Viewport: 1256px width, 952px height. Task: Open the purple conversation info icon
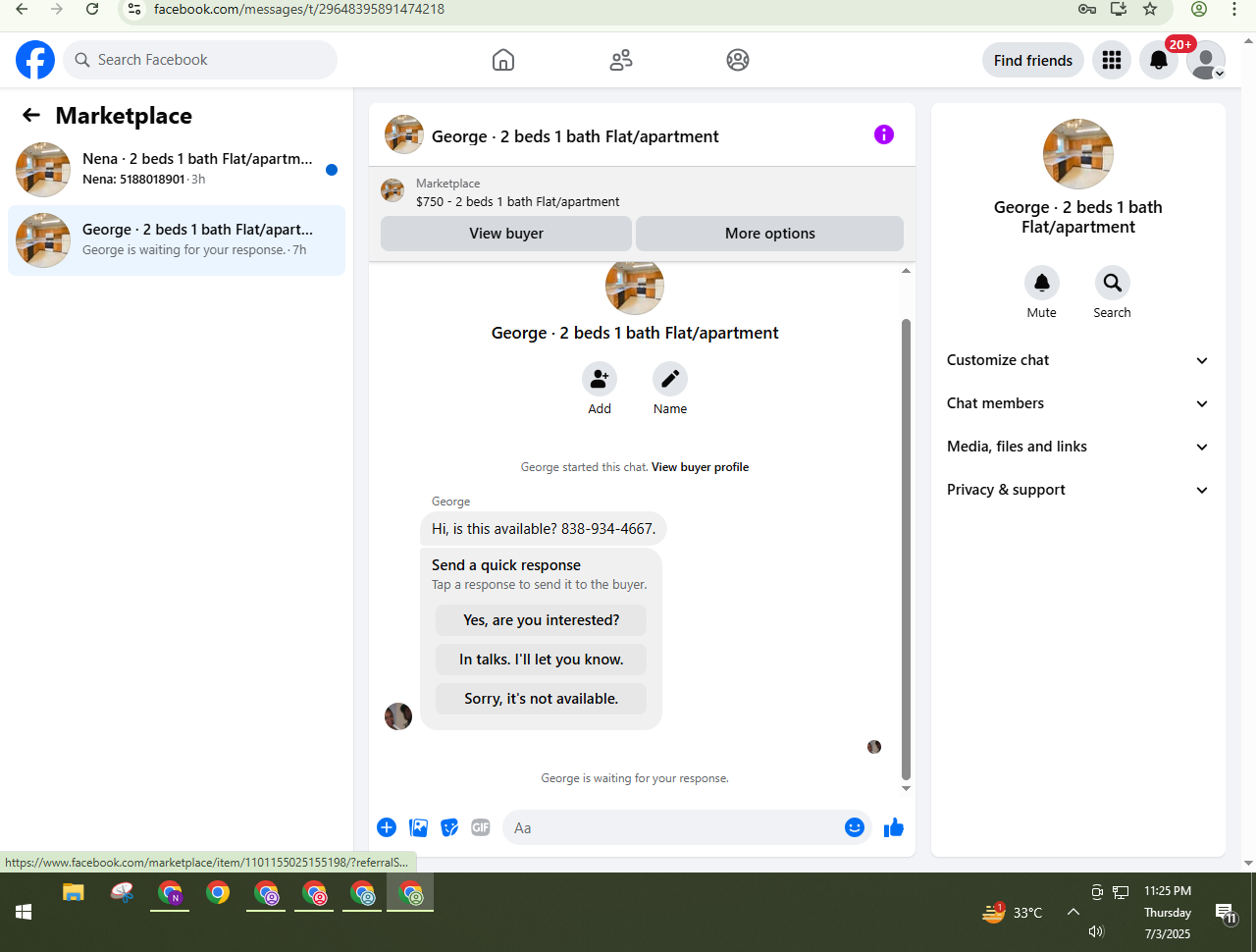point(884,134)
